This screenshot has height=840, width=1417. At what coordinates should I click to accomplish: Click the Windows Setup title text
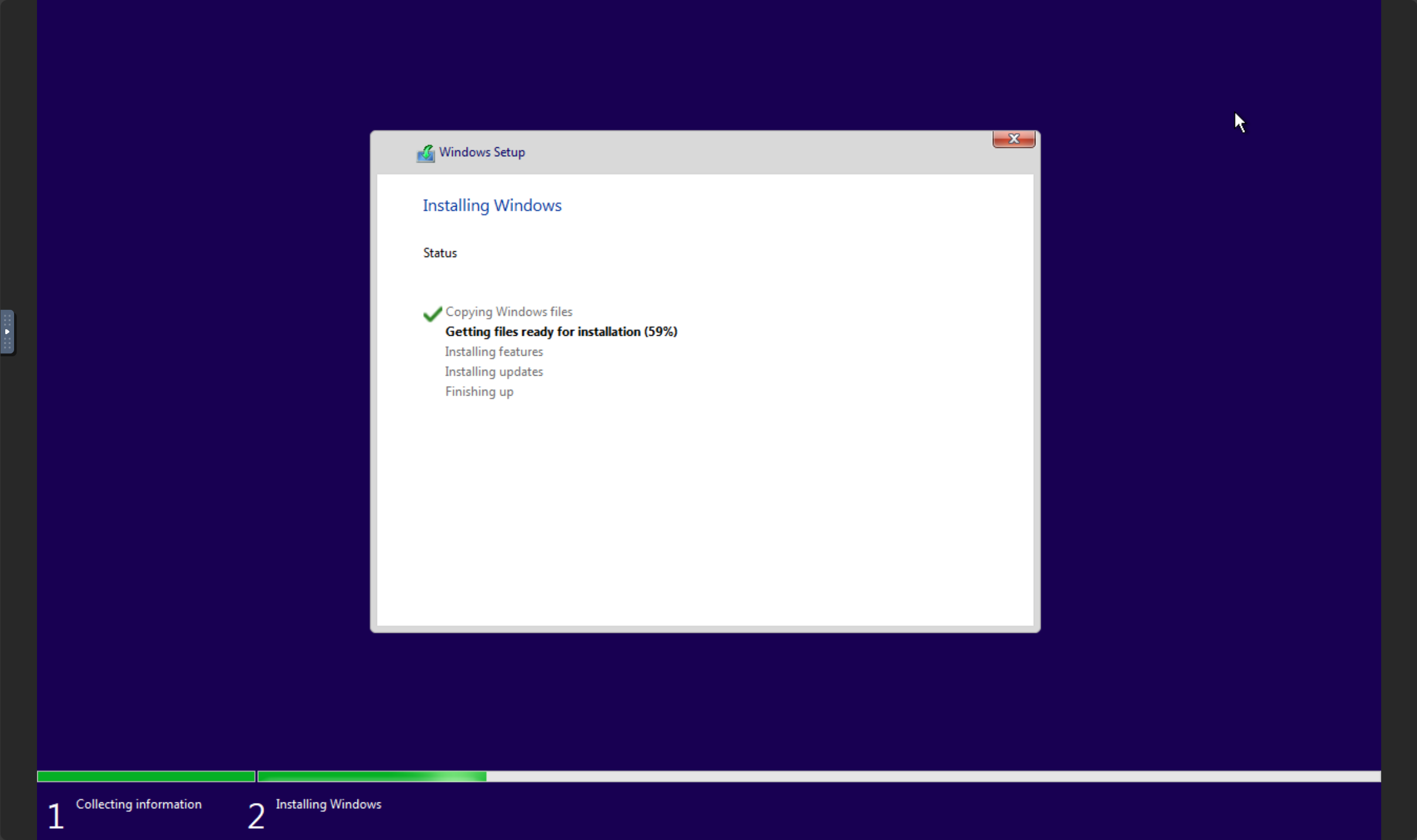pos(481,152)
